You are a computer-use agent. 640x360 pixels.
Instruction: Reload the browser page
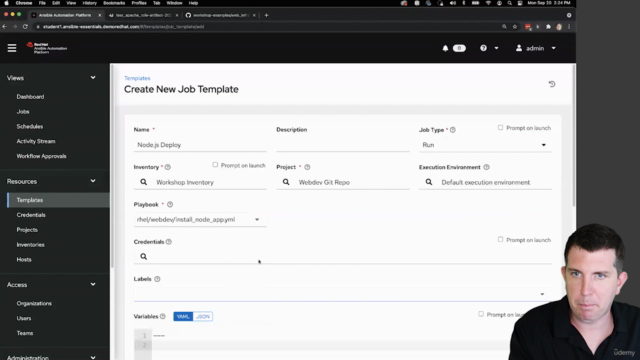pyautogui.click(x=25, y=27)
